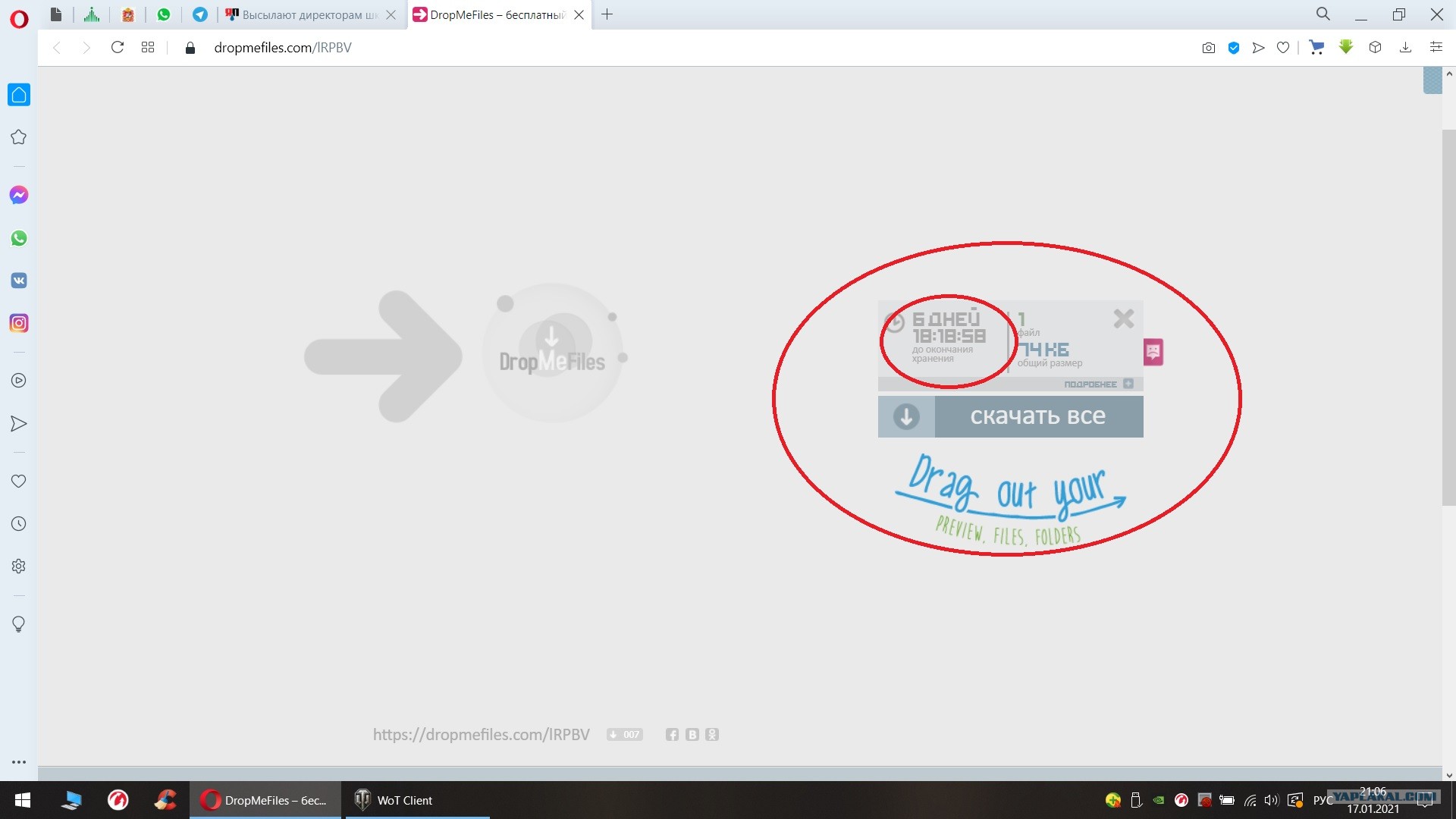Open Wi-Fi network tray icon

(1250, 800)
